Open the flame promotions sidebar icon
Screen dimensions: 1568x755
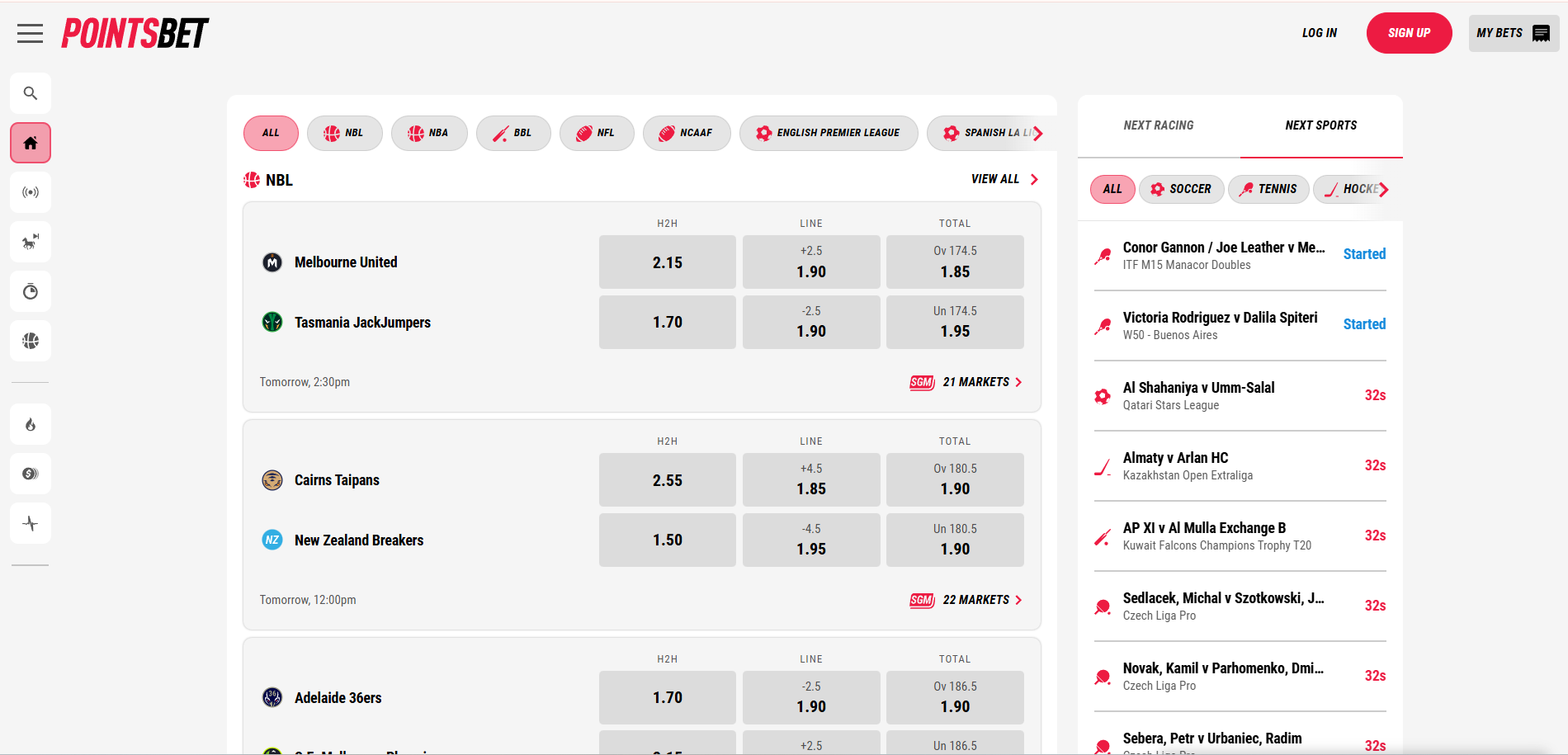click(31, 424)
